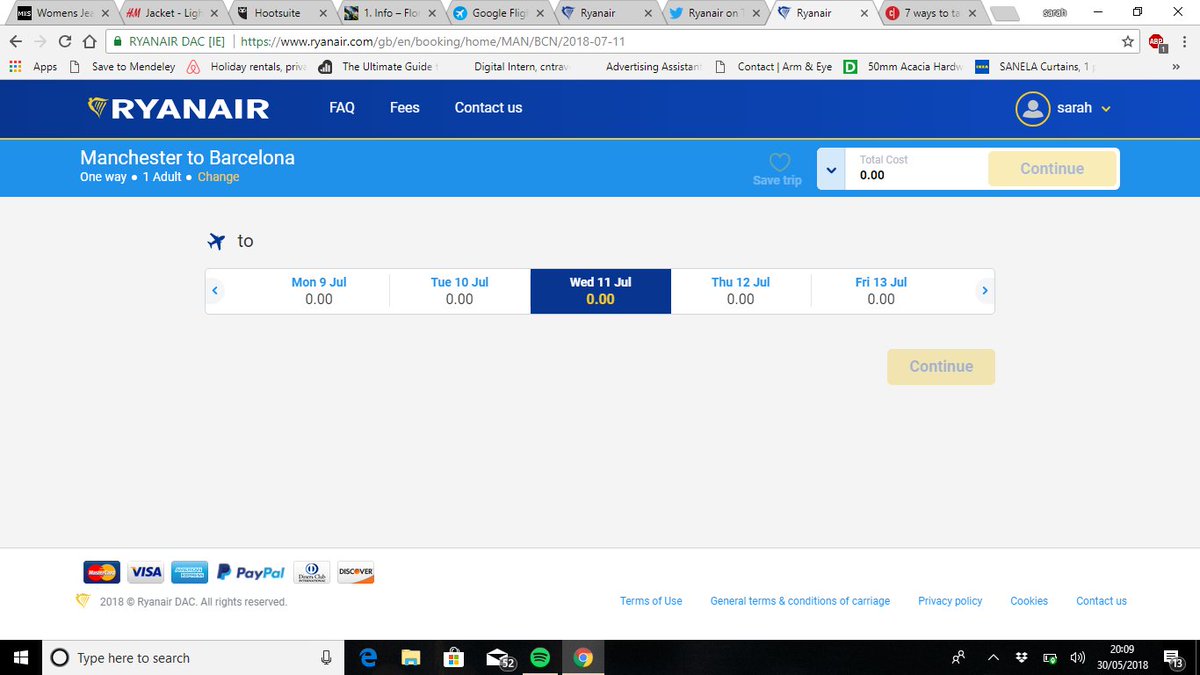Open Windows Start menu
Image resolution: width=1200 pixels, height=675 pixels.
click(x=20, y=657)
